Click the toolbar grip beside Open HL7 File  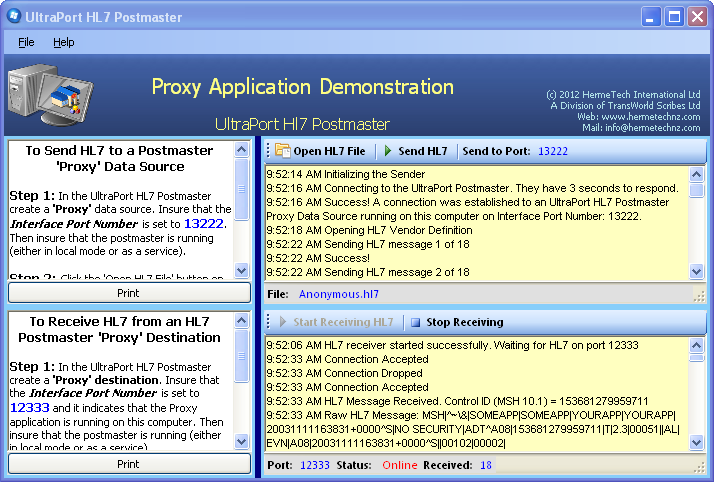point(268,151)
